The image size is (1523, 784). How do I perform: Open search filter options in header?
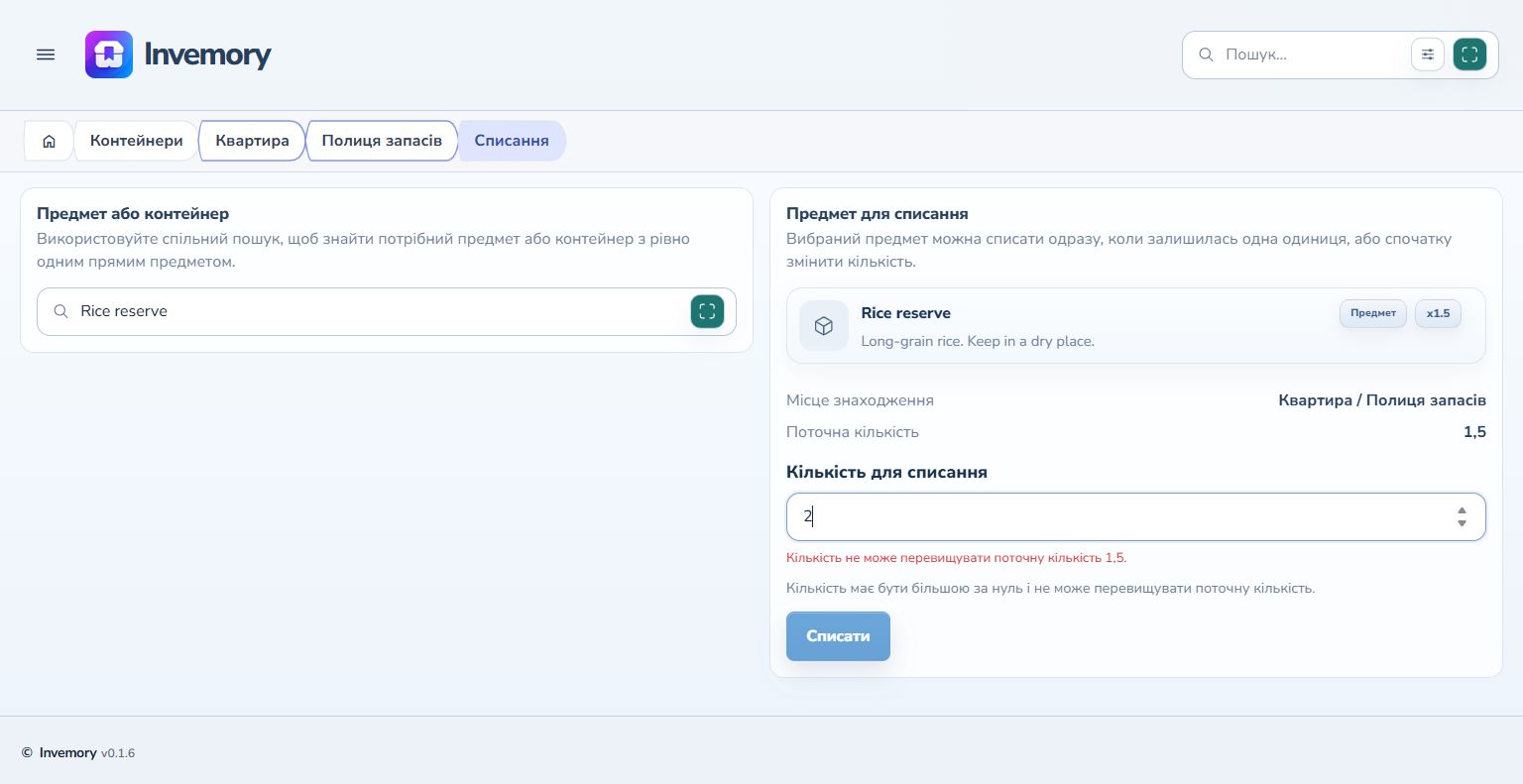(x=1428, y=55)
